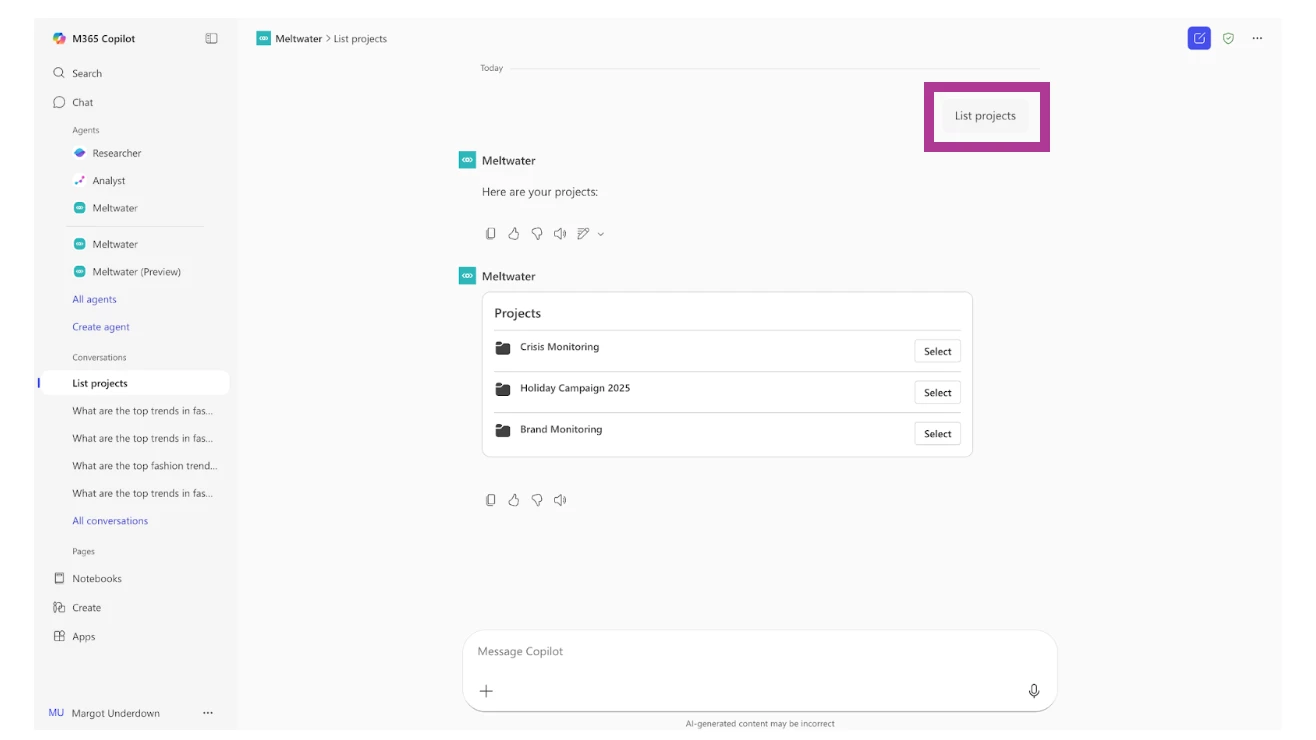Image resolution: width=1316 pixels, height=740 pixels.
Task: Click the Create agent link
Action: 101,327
